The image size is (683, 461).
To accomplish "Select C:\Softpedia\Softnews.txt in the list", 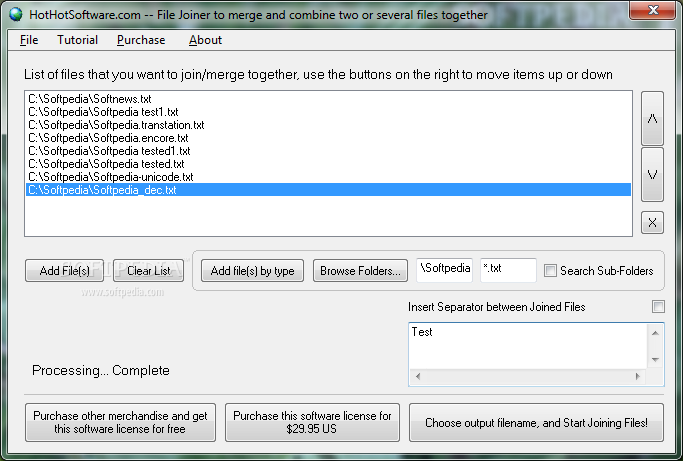I will [x=328, y=99].
